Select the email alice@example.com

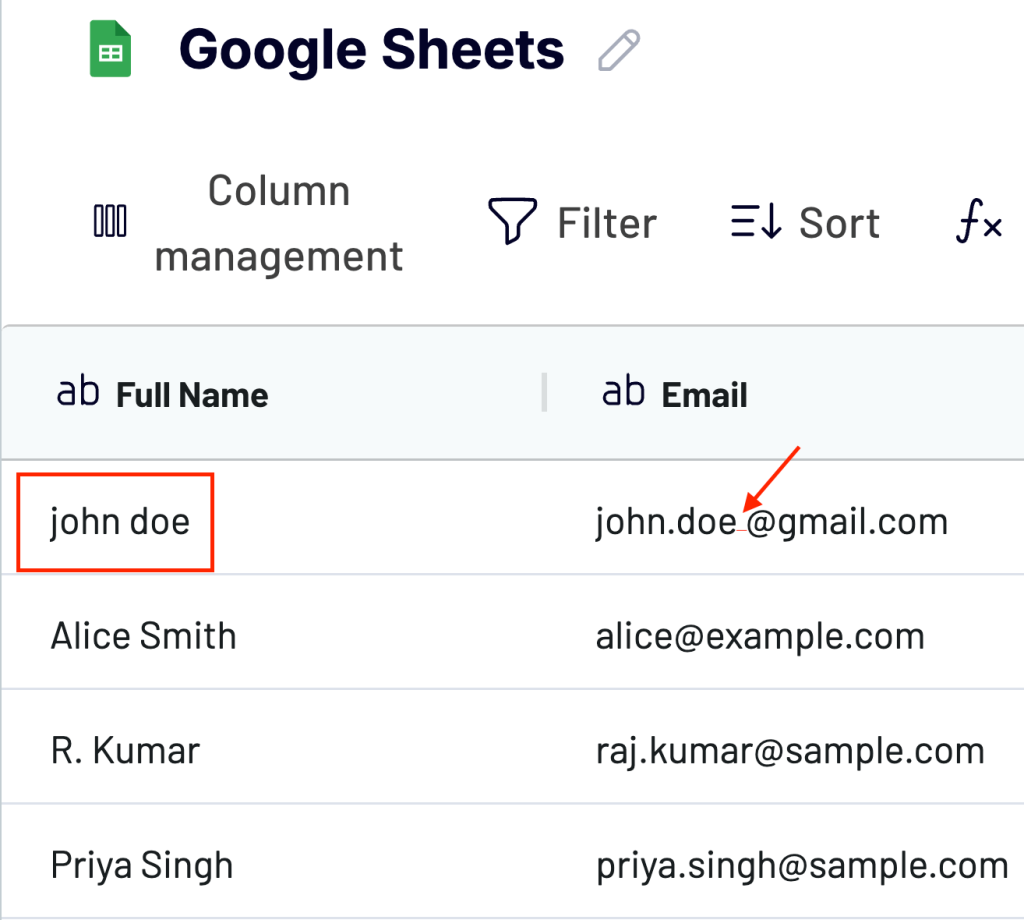(x=760, y=637)
